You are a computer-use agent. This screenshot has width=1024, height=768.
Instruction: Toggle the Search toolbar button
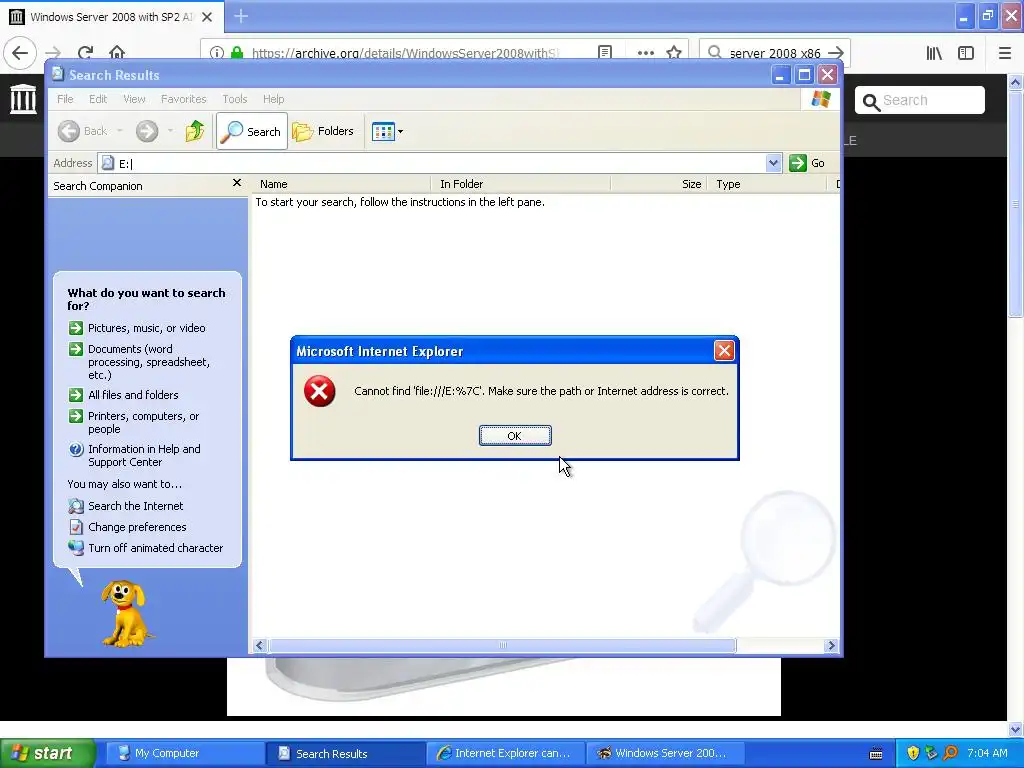point(251,131)
